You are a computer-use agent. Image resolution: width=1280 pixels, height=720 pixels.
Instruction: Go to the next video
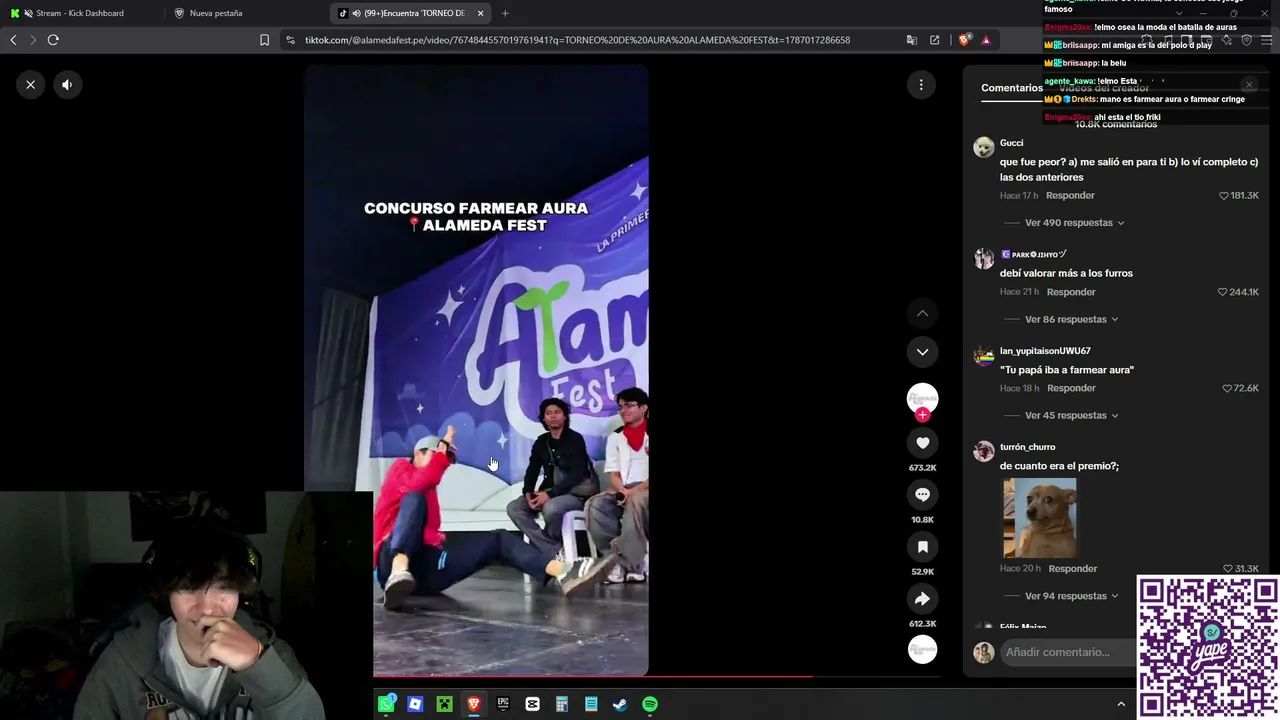pos(922,352)
